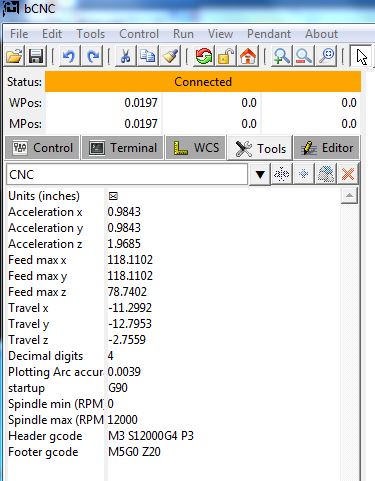Click the Header gcode label

(x=45, y=436)
